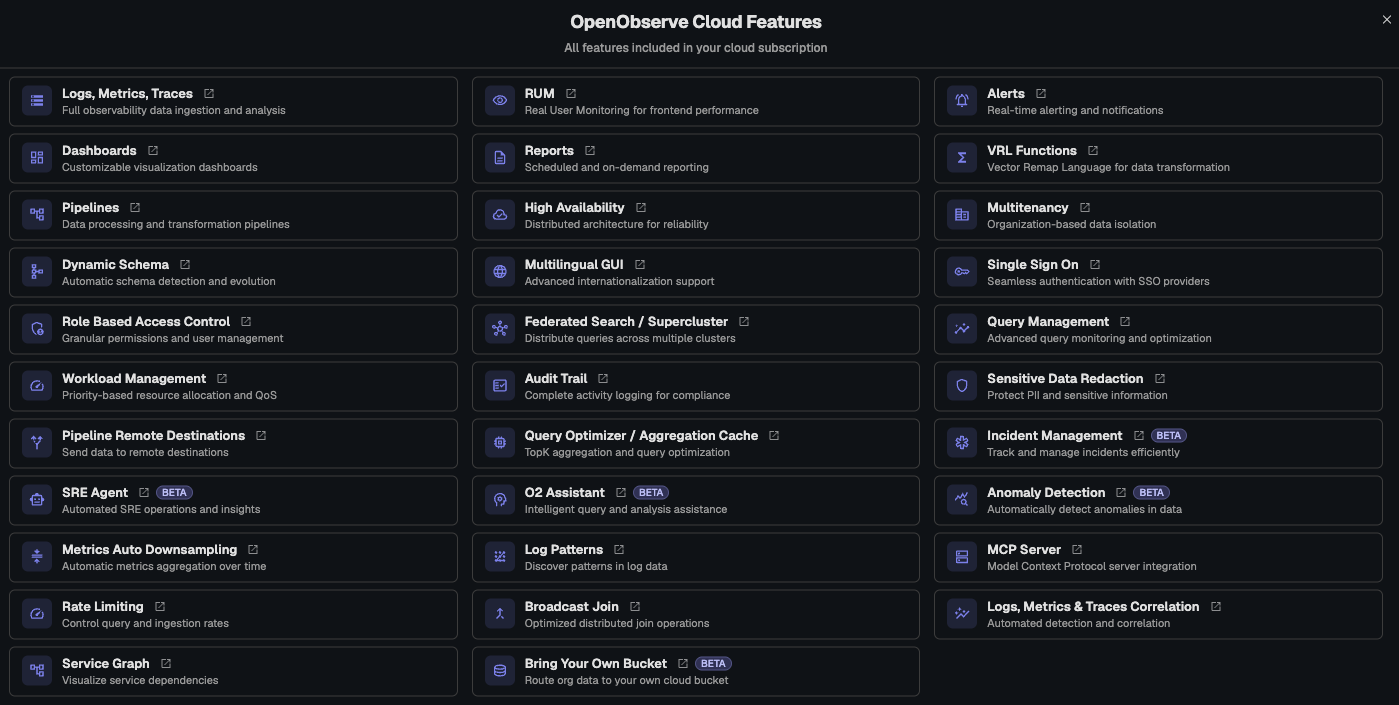Open external link beside Dashboards title
The image size is (1399, 705).
pyautogui.click(x=153, y=151)
